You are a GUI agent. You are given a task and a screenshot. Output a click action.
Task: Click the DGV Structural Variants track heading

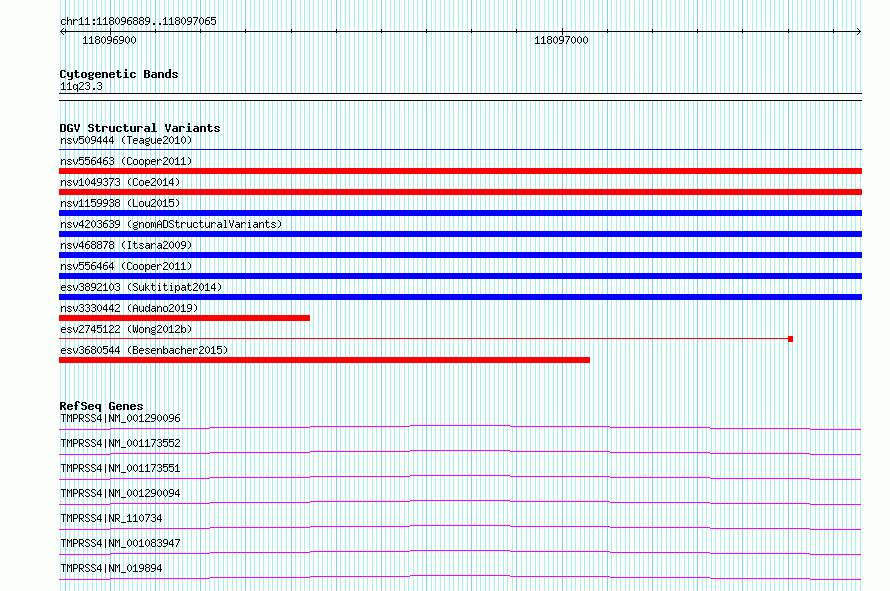coord(140,128)
